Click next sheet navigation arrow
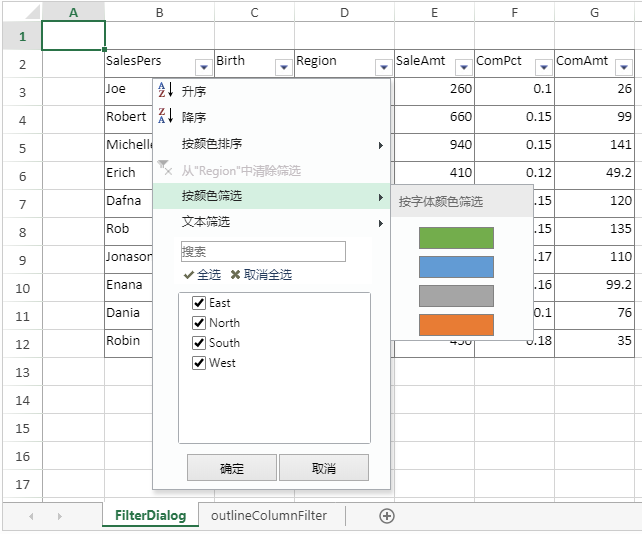Viewport: 642px width, 534px height. click(x=60, y=516)
